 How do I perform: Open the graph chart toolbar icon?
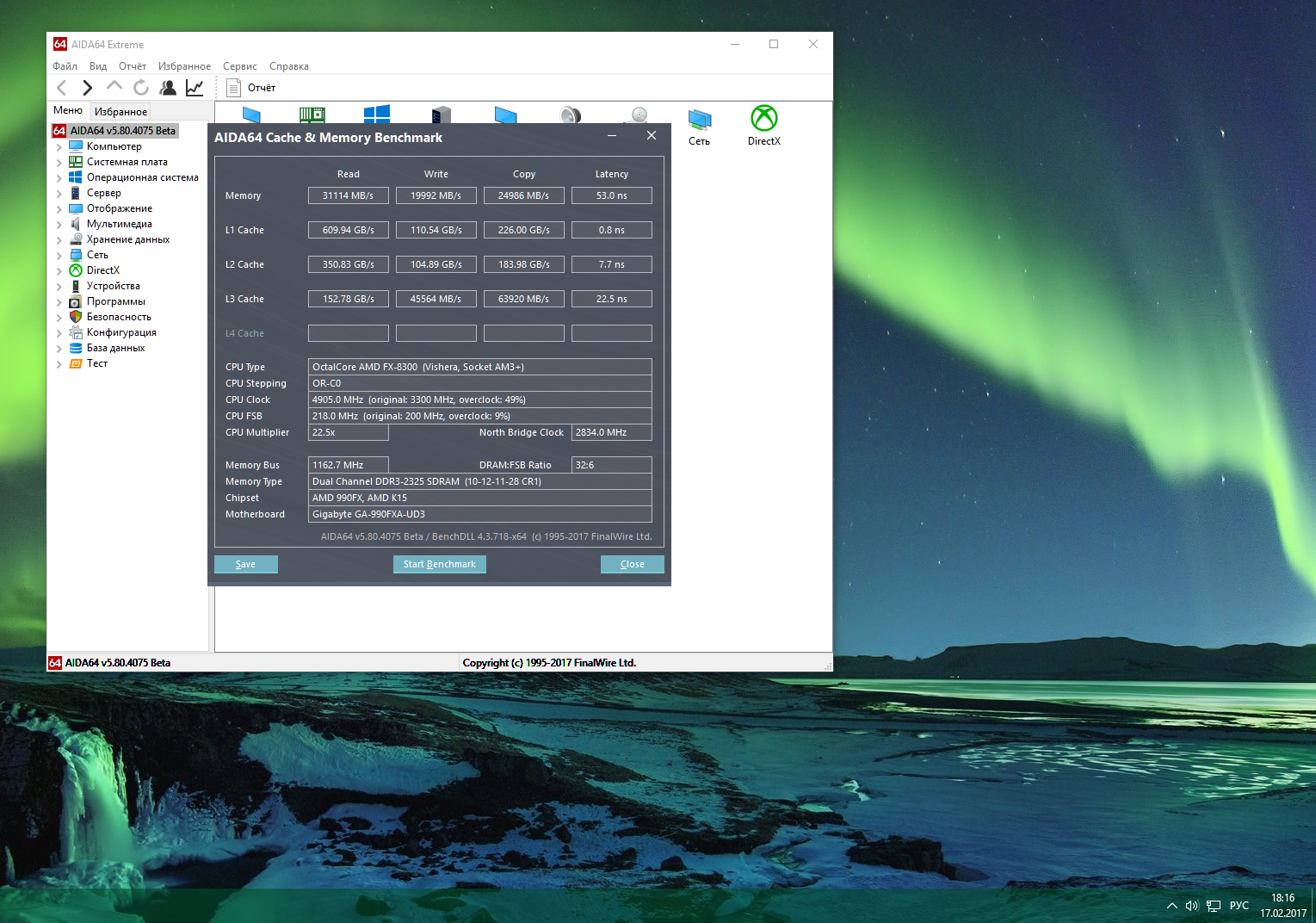(x=195, y=88)
